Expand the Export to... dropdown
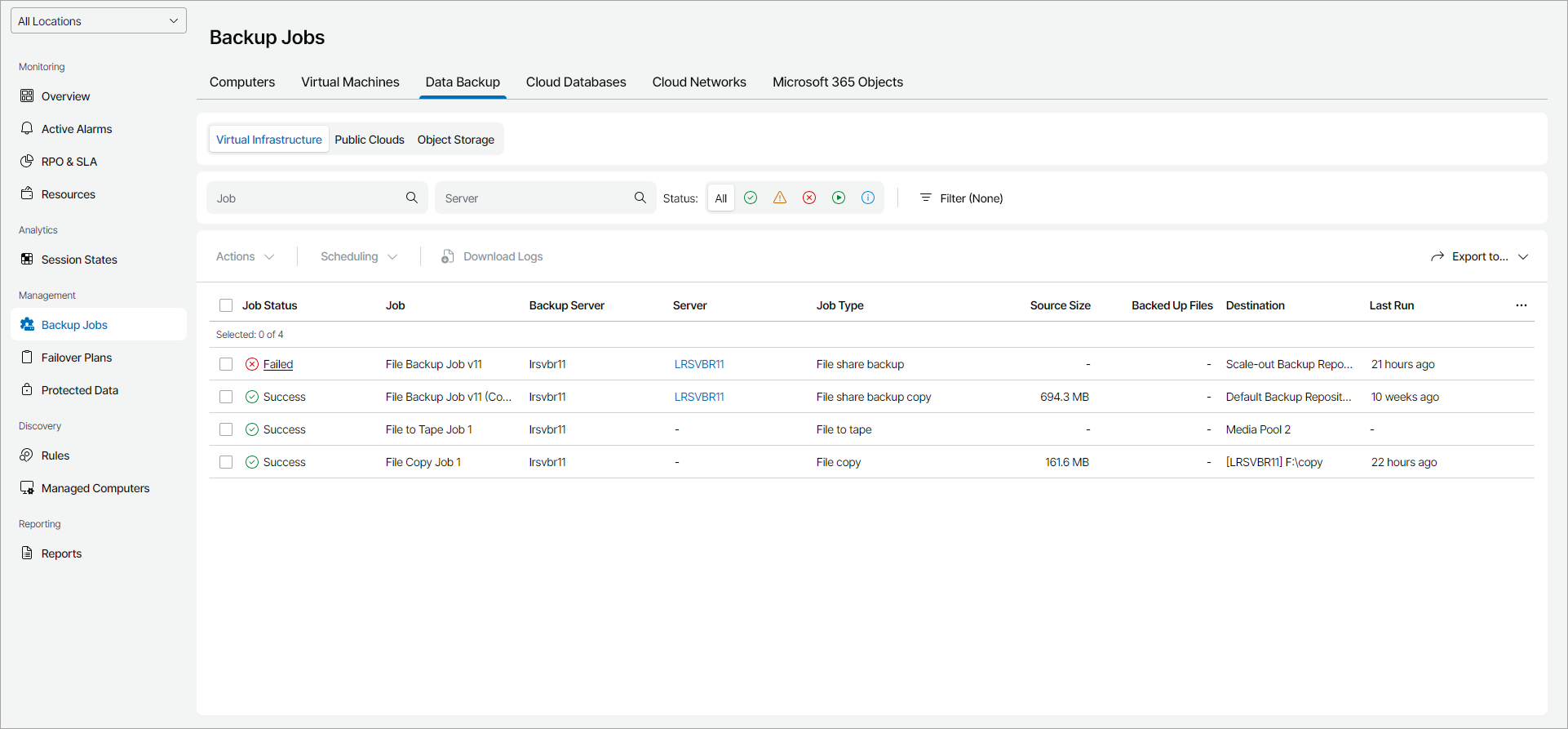This screenshot has width=1568, height=729. pyautogui.click(x=1479, y=256)
